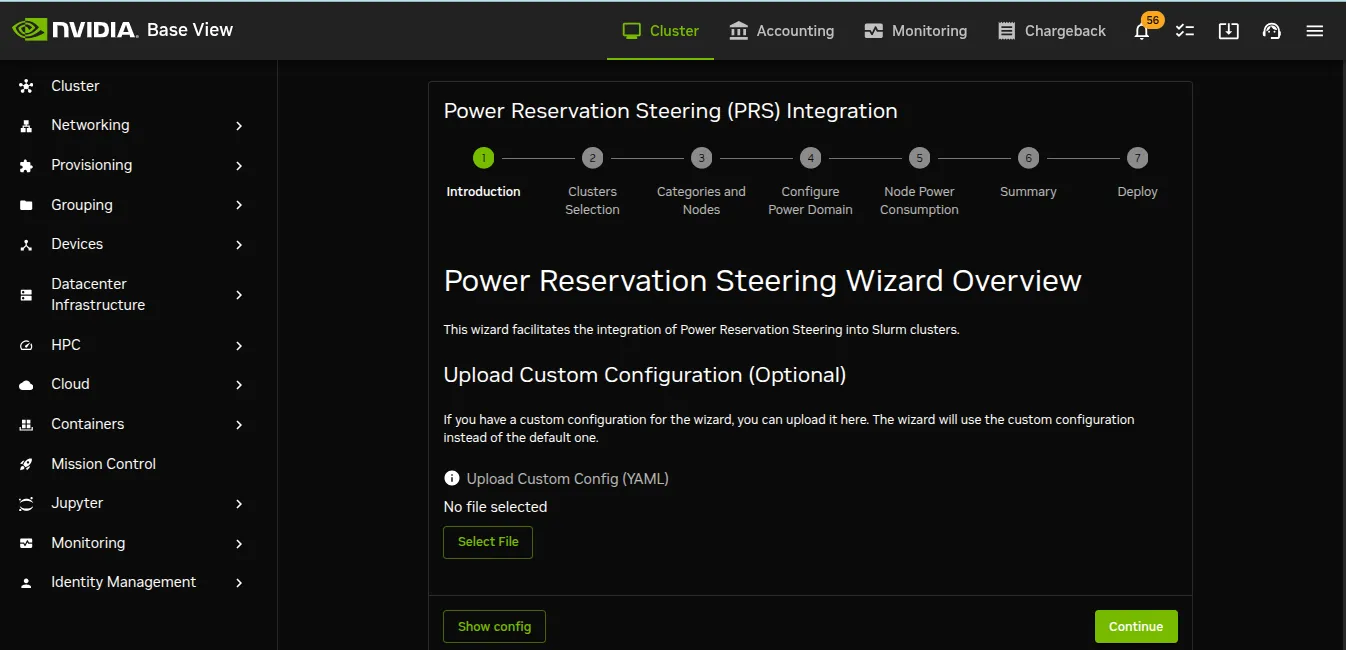Open Mission Control in the sidebar
The height and width of the screenshot is (650, 1346).
pyautogui.click(x=104, y=464)
